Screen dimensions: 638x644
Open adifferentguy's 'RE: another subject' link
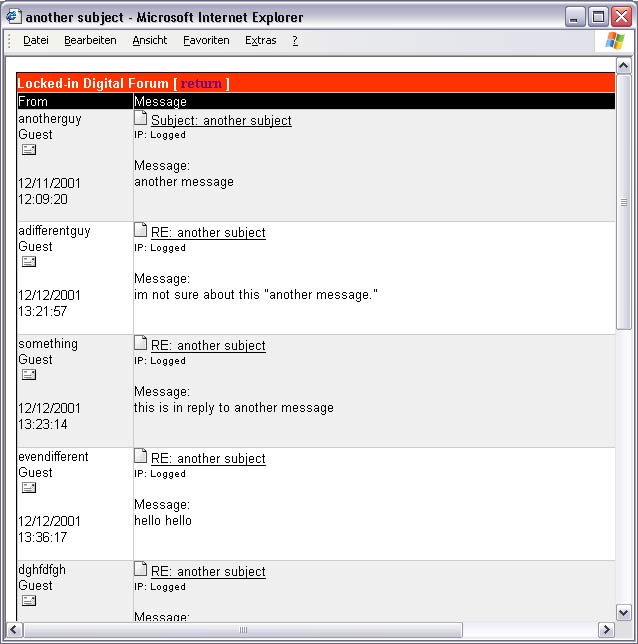tap(208, 232)
